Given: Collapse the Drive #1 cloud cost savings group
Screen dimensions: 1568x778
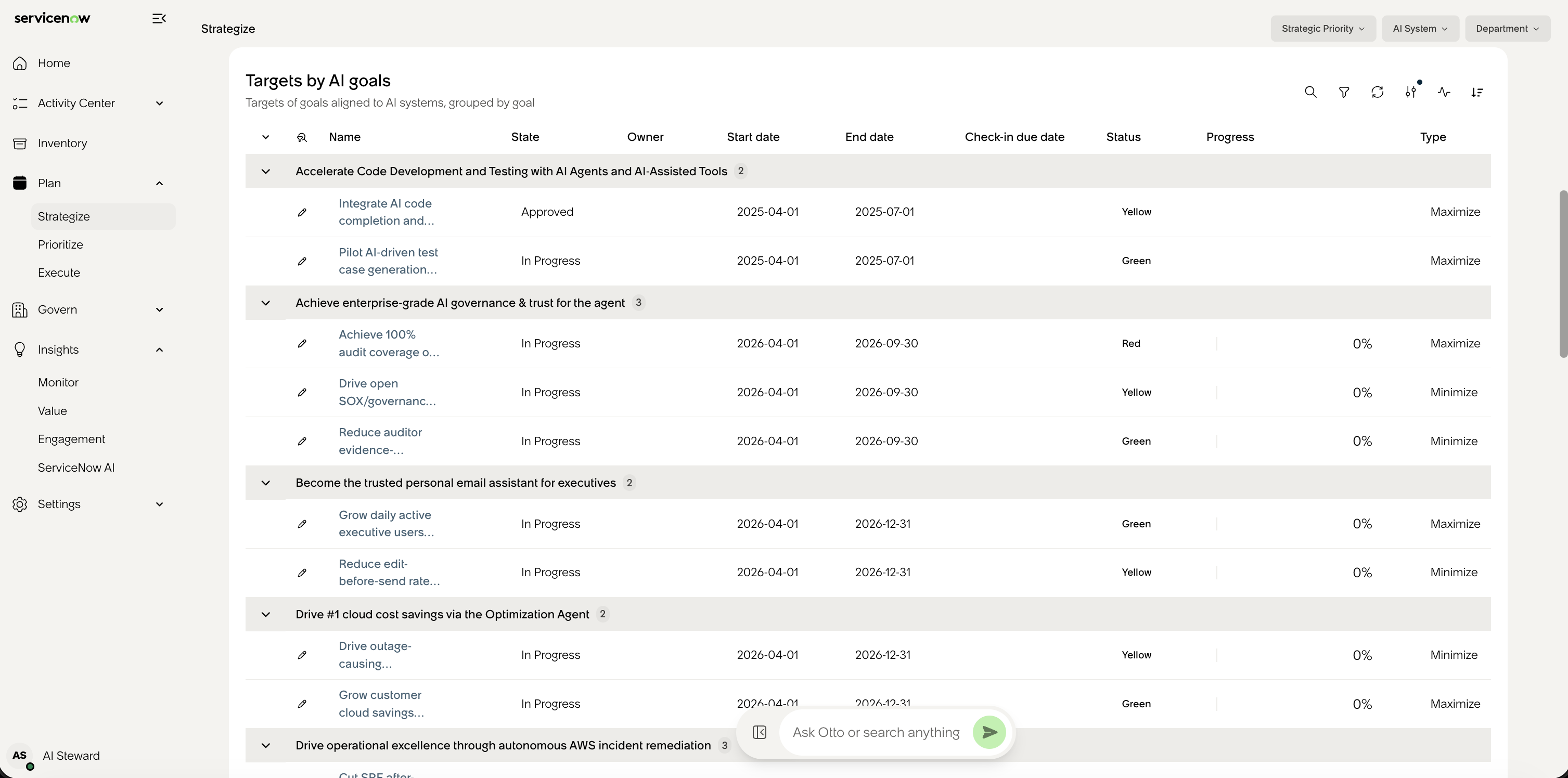Looking at the screenshot, I should pyautogui.click(x=265, y=614).
